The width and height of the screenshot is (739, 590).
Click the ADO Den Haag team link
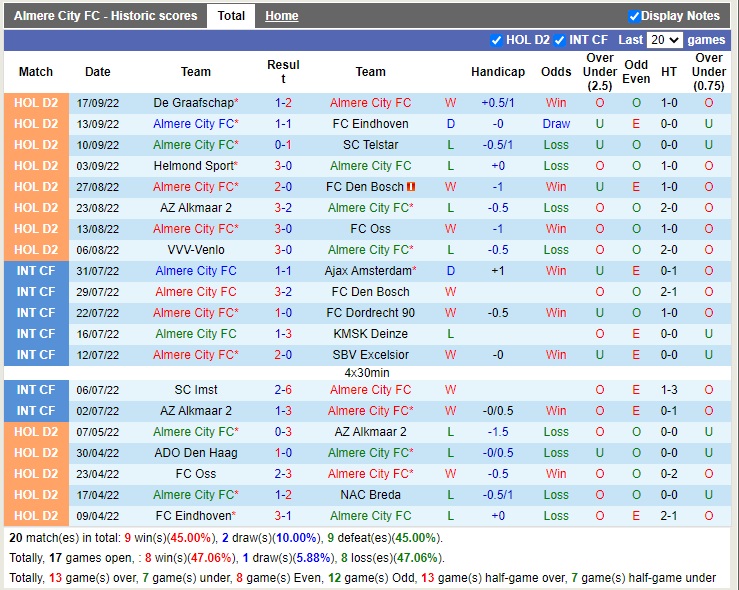(196, 453)
